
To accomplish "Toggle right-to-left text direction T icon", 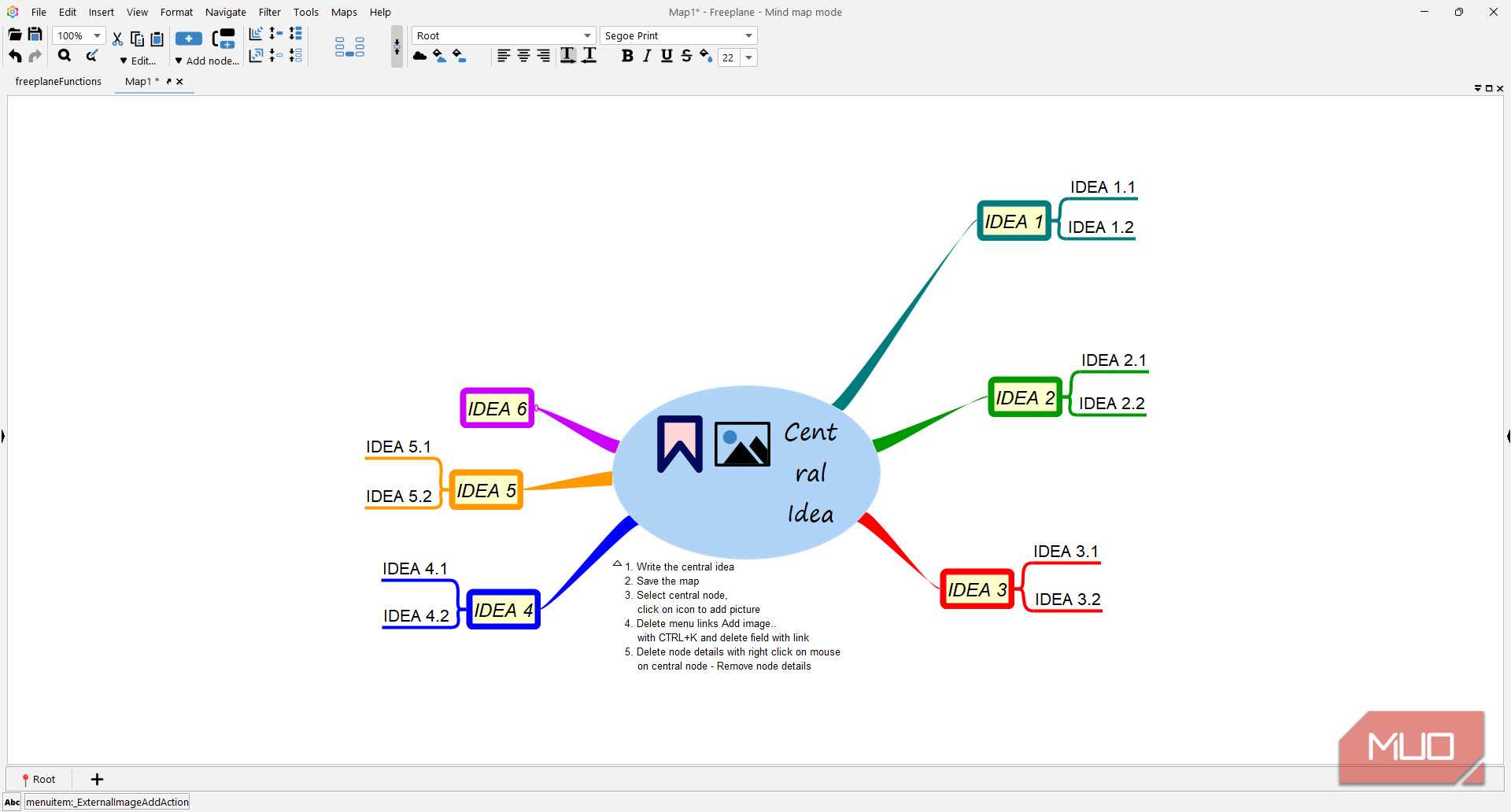I will pyautogui.click(x=589, y=56).
